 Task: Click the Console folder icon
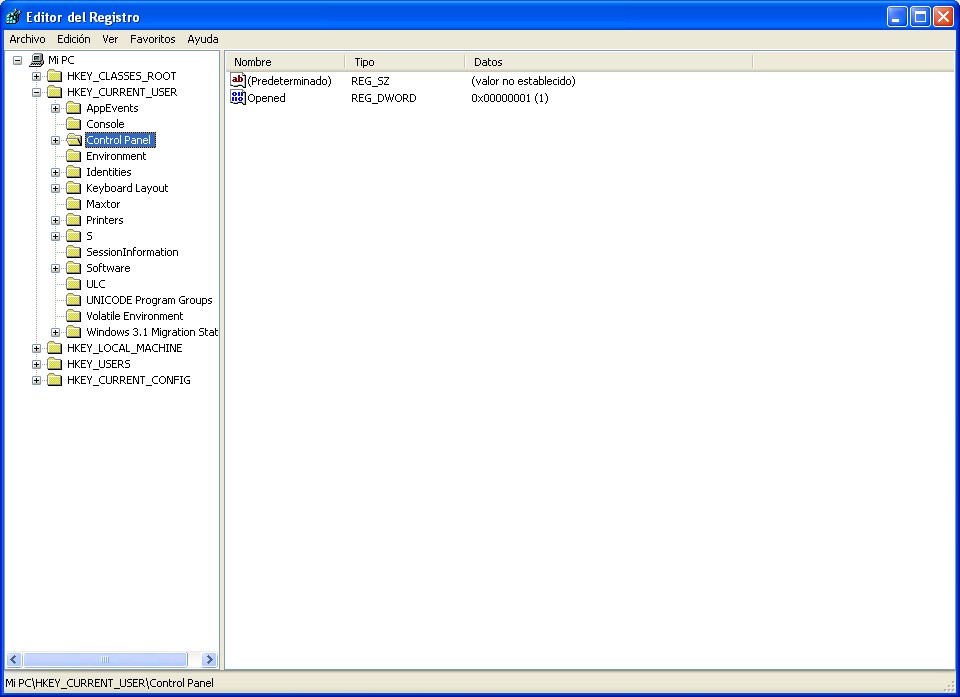pos(73,124)
